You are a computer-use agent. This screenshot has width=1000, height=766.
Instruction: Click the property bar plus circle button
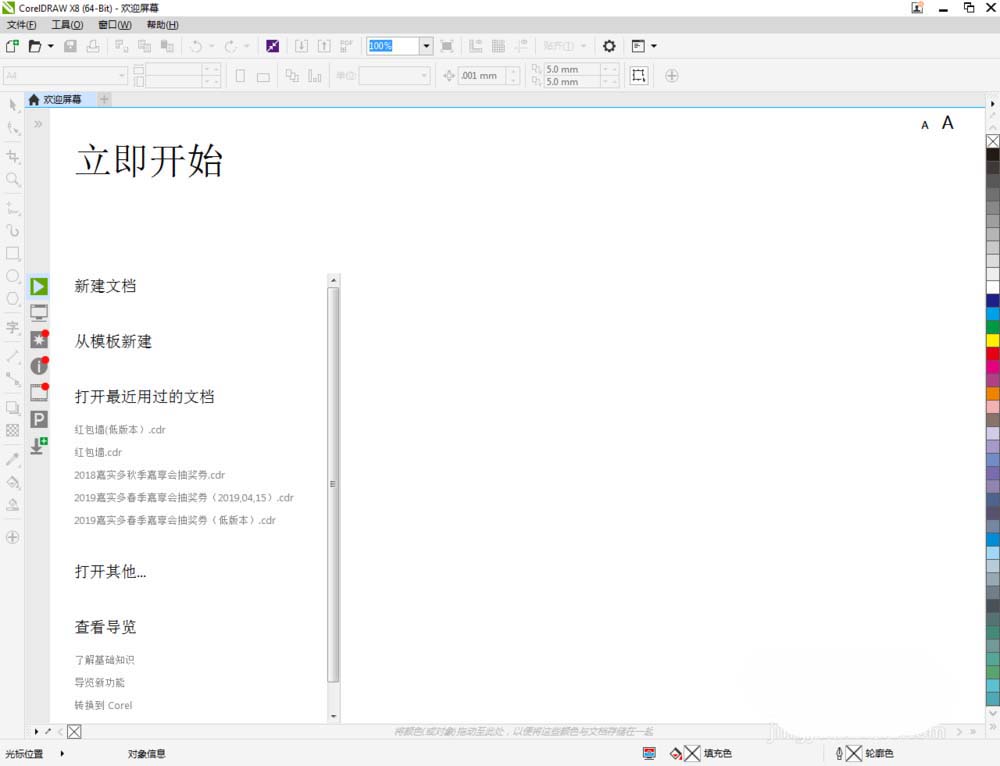[672, 76]
